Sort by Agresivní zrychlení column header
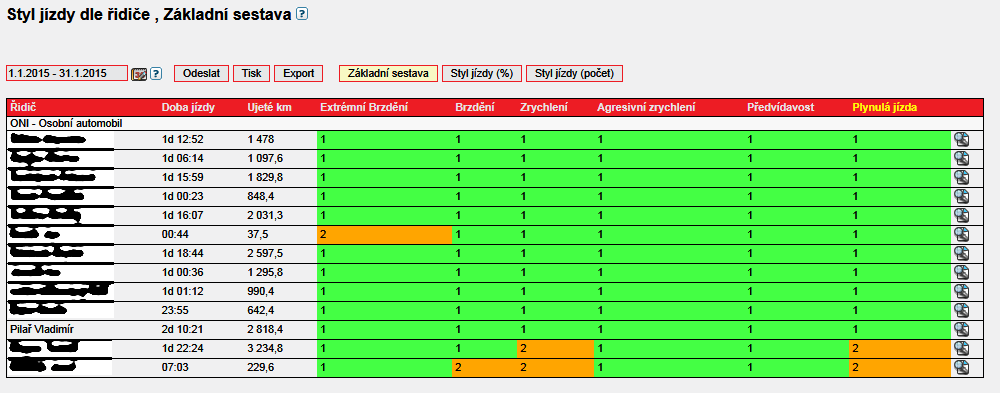The width and height of the screenshot is (1000, 393). (646, 108)
